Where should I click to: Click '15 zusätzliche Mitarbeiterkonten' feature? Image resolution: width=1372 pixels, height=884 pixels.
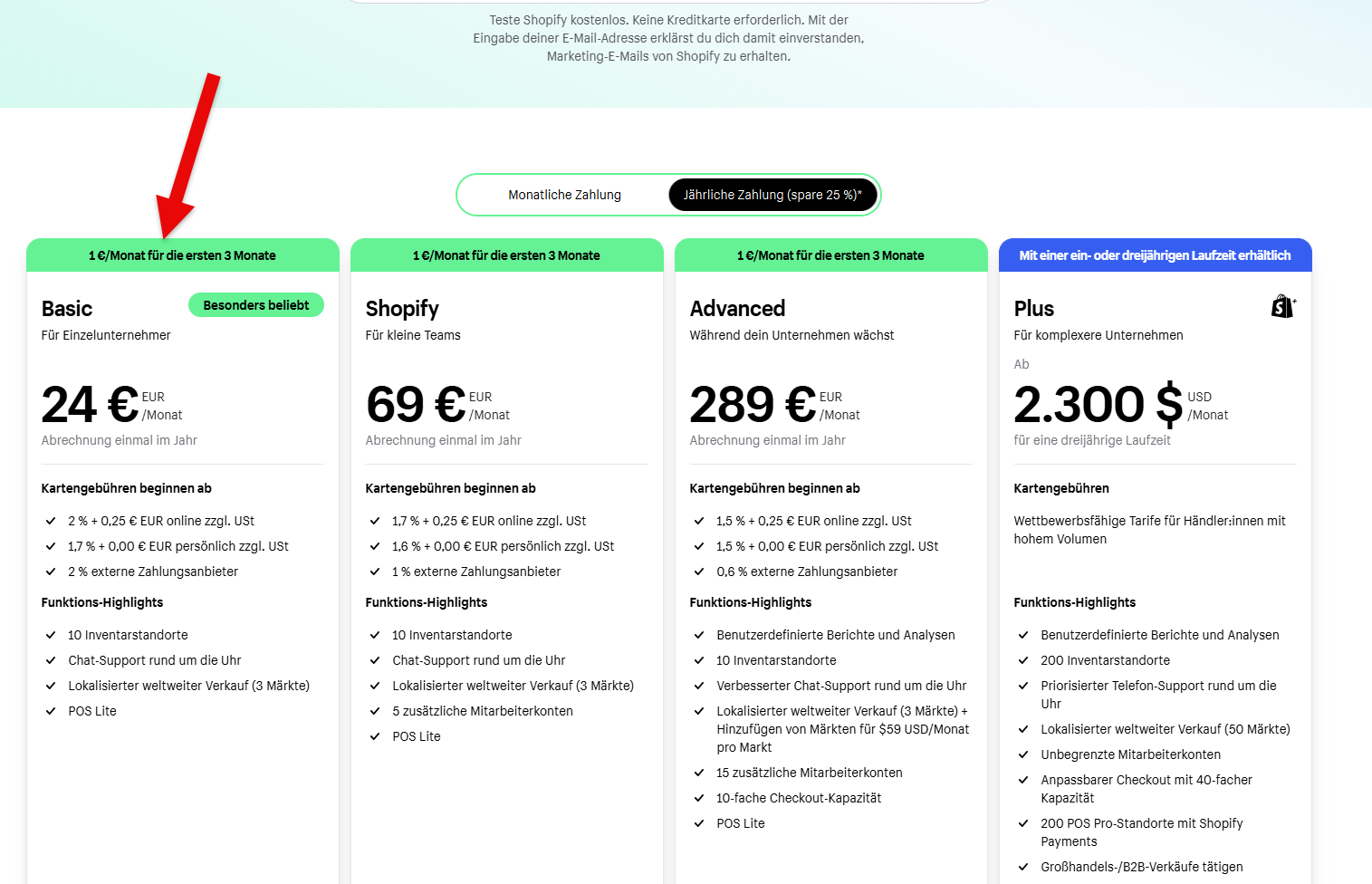click(x=810, y=773)
